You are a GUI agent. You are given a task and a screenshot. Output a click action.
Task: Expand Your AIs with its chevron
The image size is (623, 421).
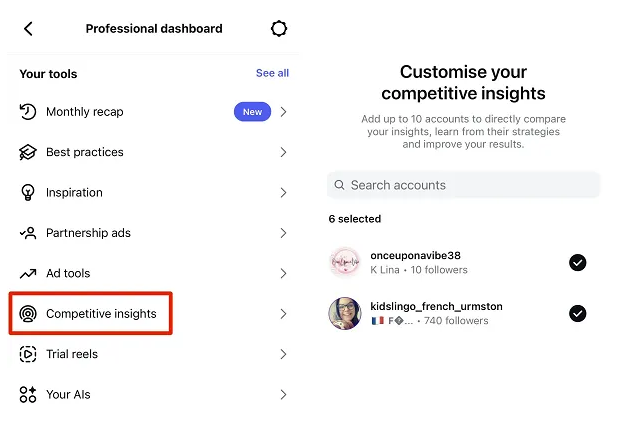point(283,394)
